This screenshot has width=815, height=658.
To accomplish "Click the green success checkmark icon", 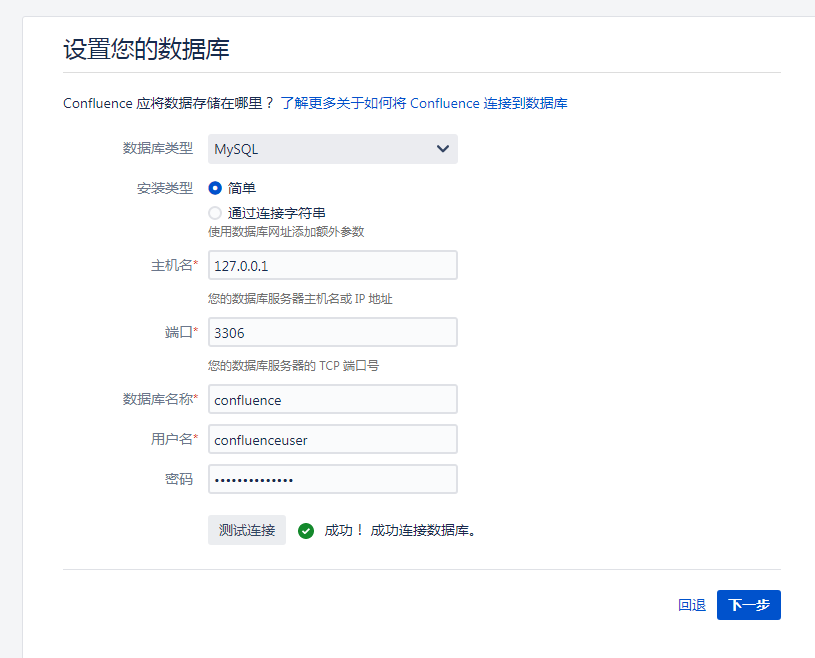I will tap(306, 531).
